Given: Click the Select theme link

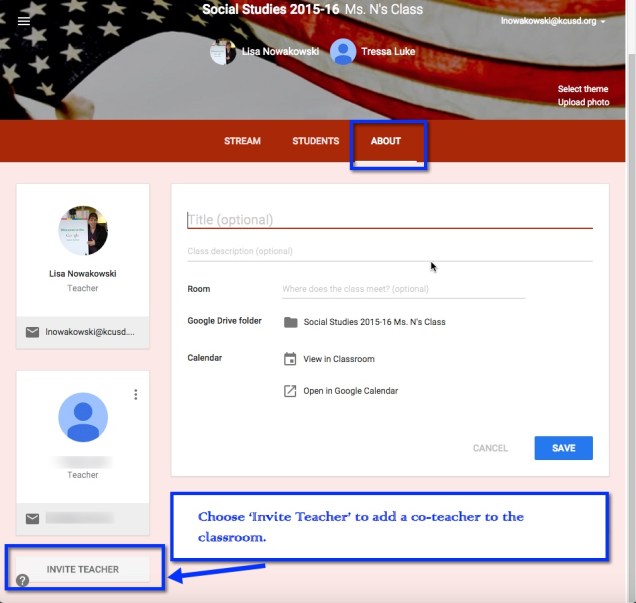Looking at the screenshot, I should coord(582,89).
